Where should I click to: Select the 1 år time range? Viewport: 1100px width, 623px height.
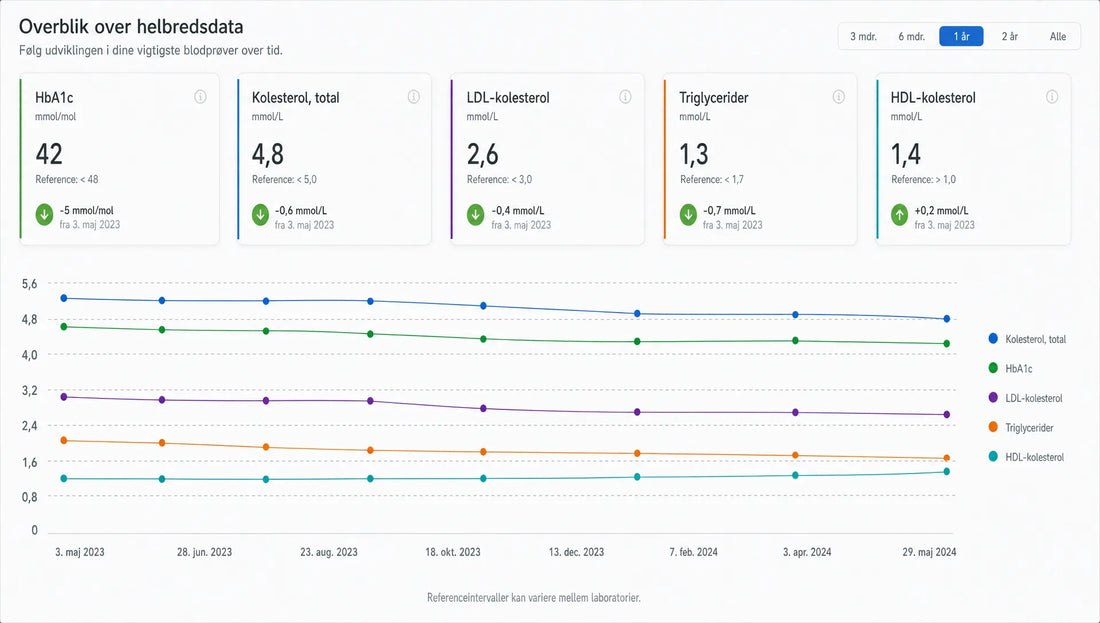(x=961, y=36)
